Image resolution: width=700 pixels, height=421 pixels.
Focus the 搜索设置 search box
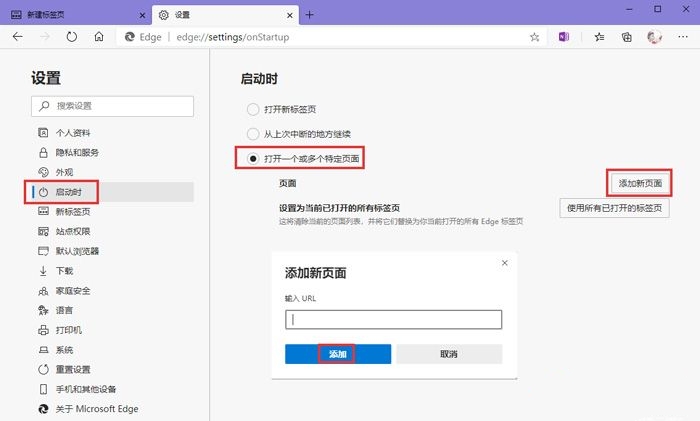(112, 106)
